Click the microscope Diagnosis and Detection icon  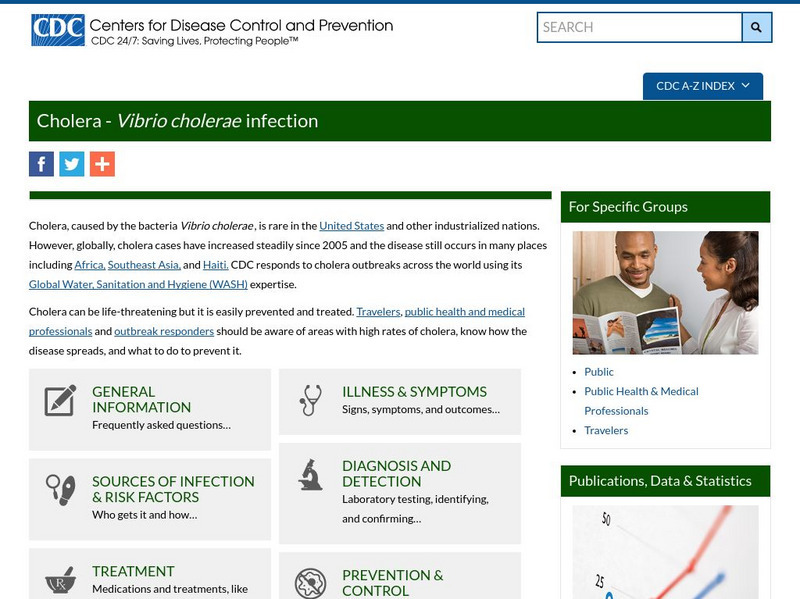pyautogui.click(x=311, y=477)
